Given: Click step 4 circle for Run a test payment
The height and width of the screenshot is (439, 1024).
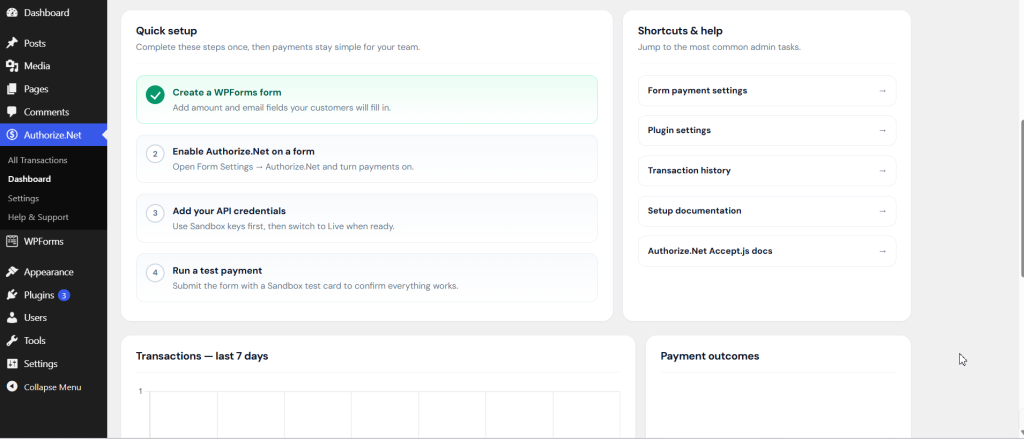Looking at the screenshot, I should (x=155, y=273).
